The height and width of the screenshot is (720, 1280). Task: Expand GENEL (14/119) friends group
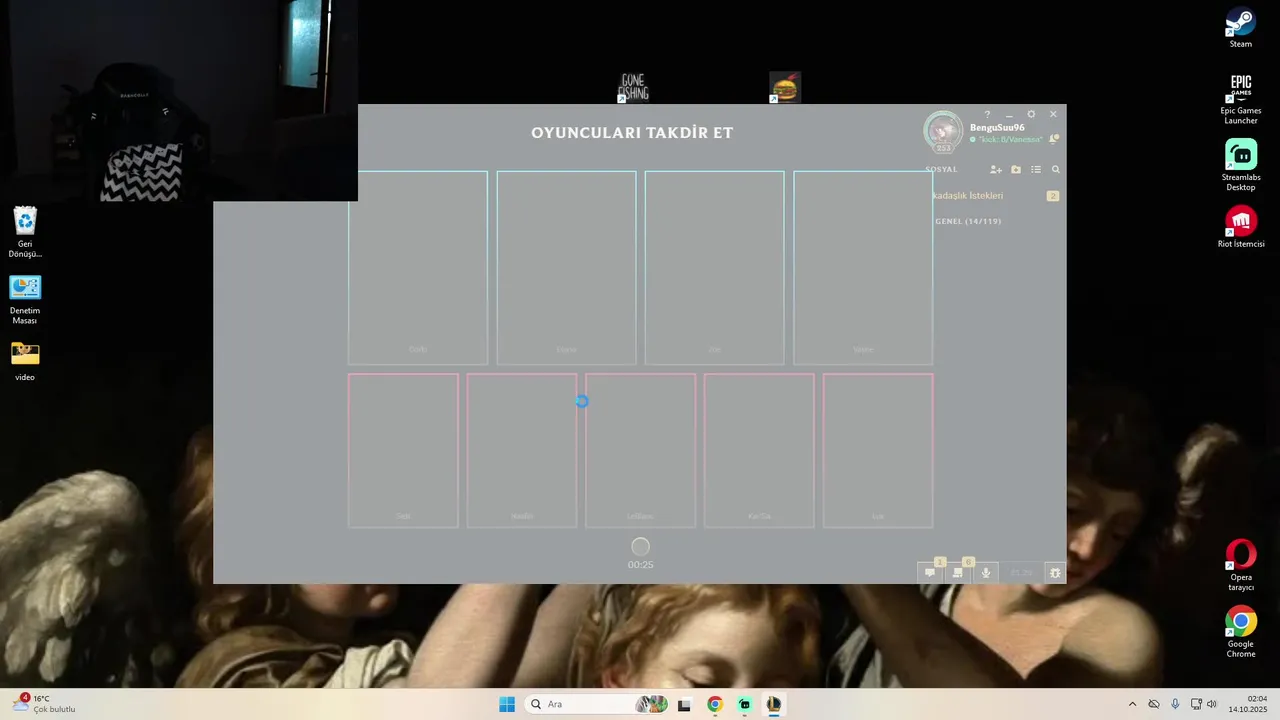pos(966,221)
